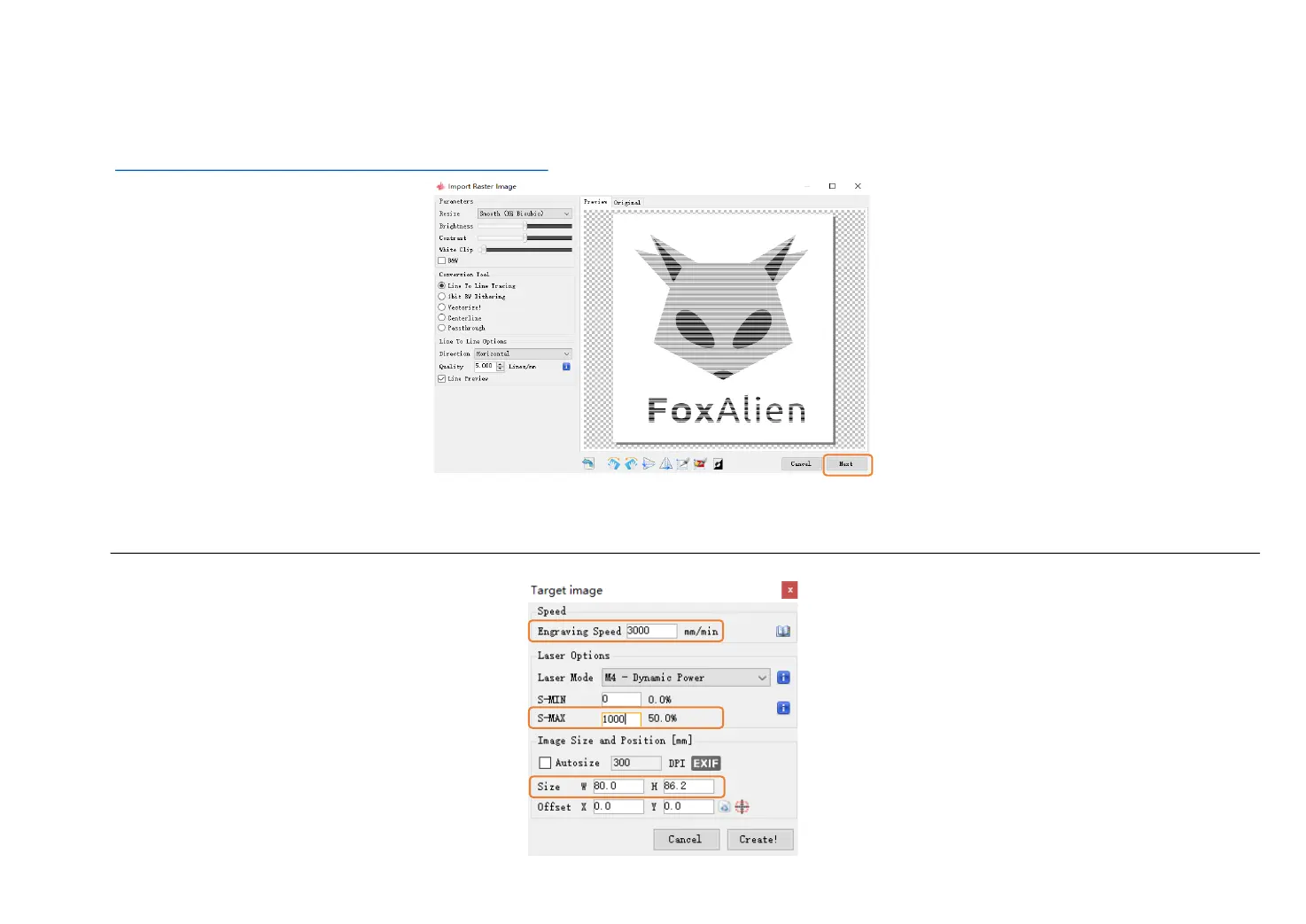The height and width of the screenshot is (924, 1306).
Task: Open the Laser Mode dropdown
Action: point(687,678)
